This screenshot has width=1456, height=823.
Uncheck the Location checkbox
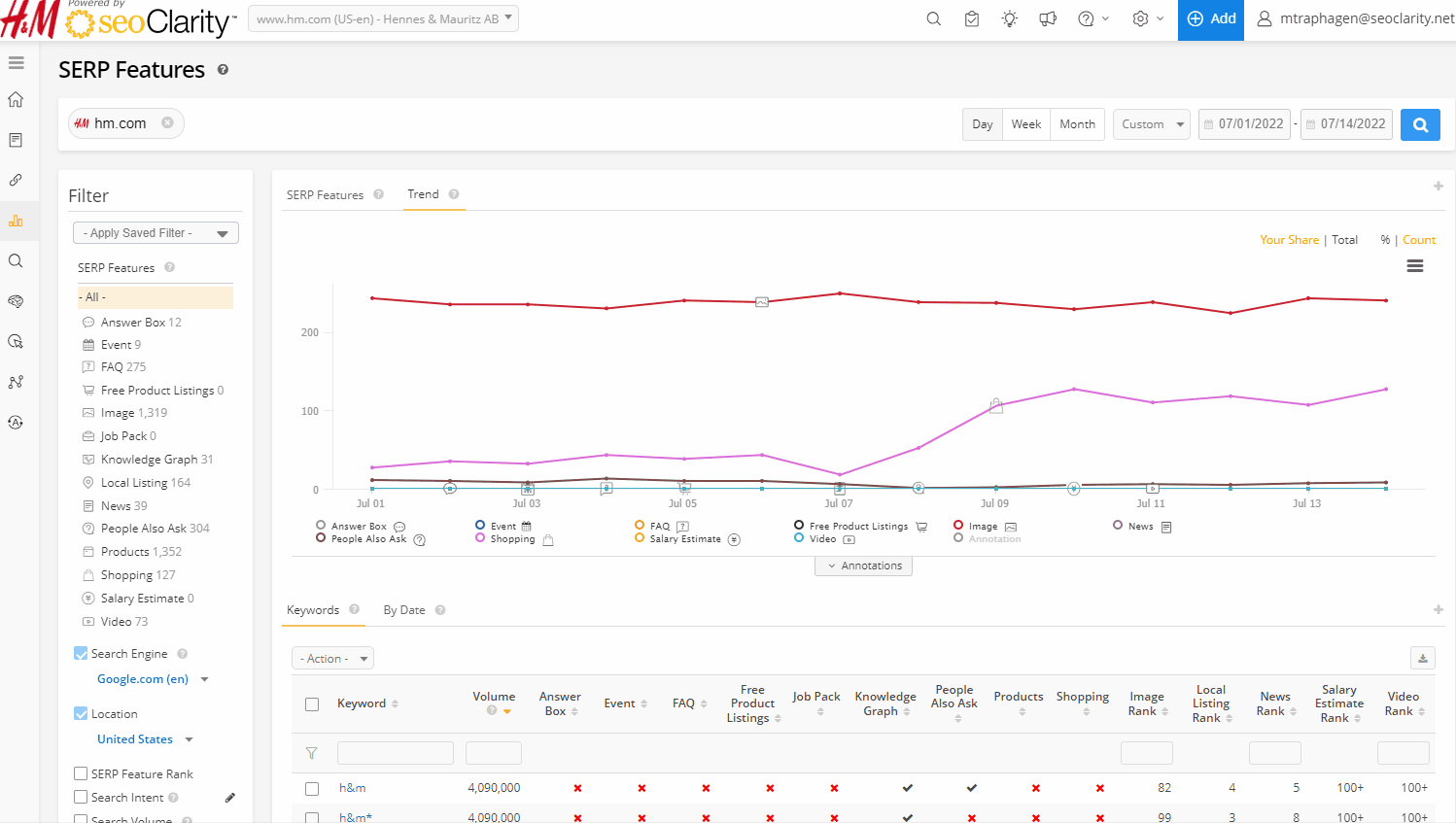[81, 713]
